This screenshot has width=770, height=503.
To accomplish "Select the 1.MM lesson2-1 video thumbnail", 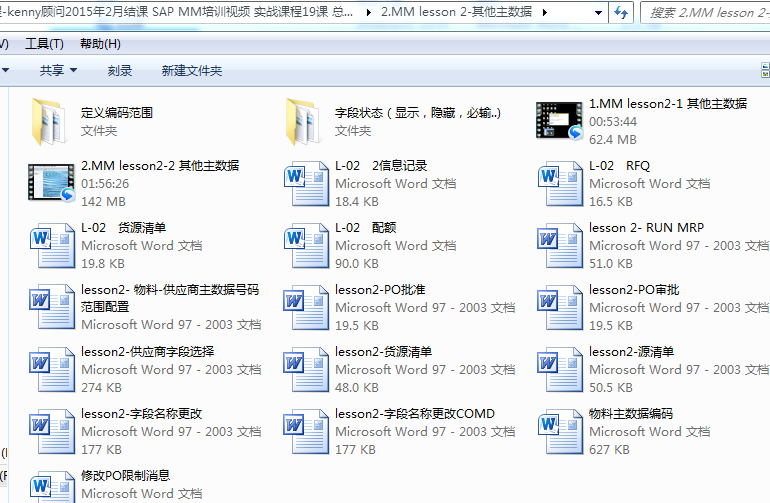I will pyautogui.click(x=559, y=120).
